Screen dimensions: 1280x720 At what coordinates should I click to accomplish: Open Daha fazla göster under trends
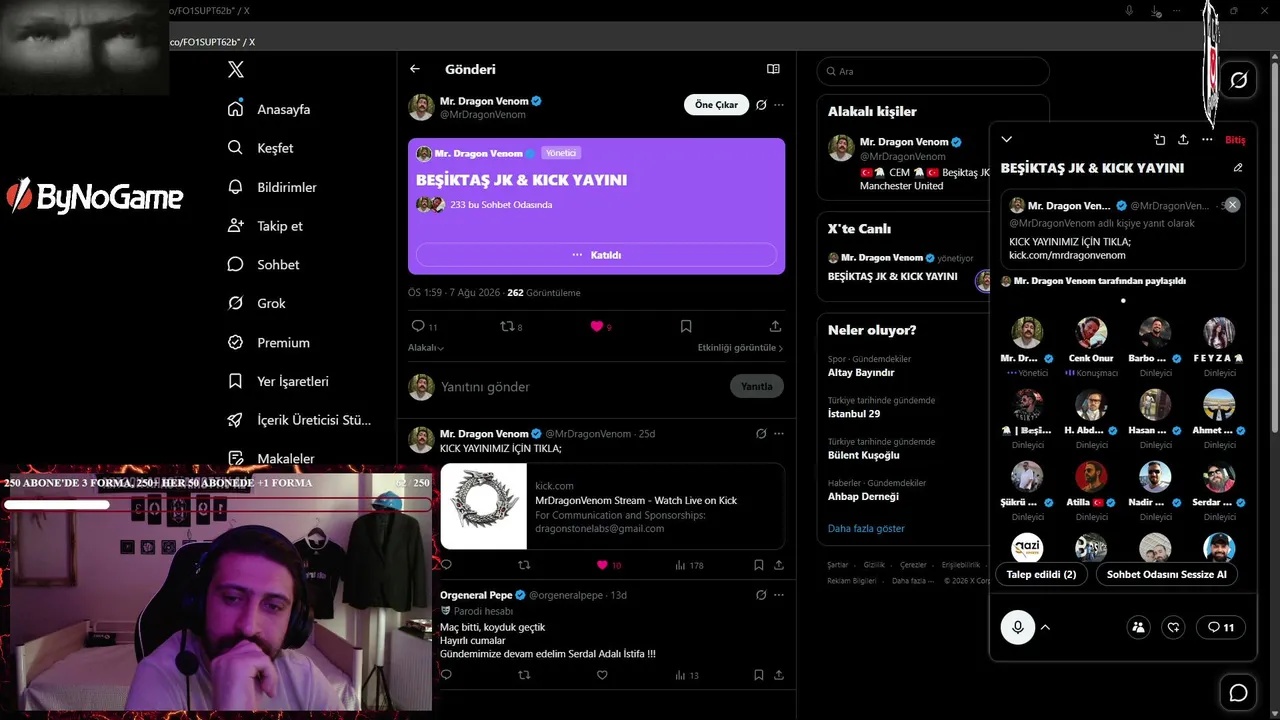coord(866,528)
